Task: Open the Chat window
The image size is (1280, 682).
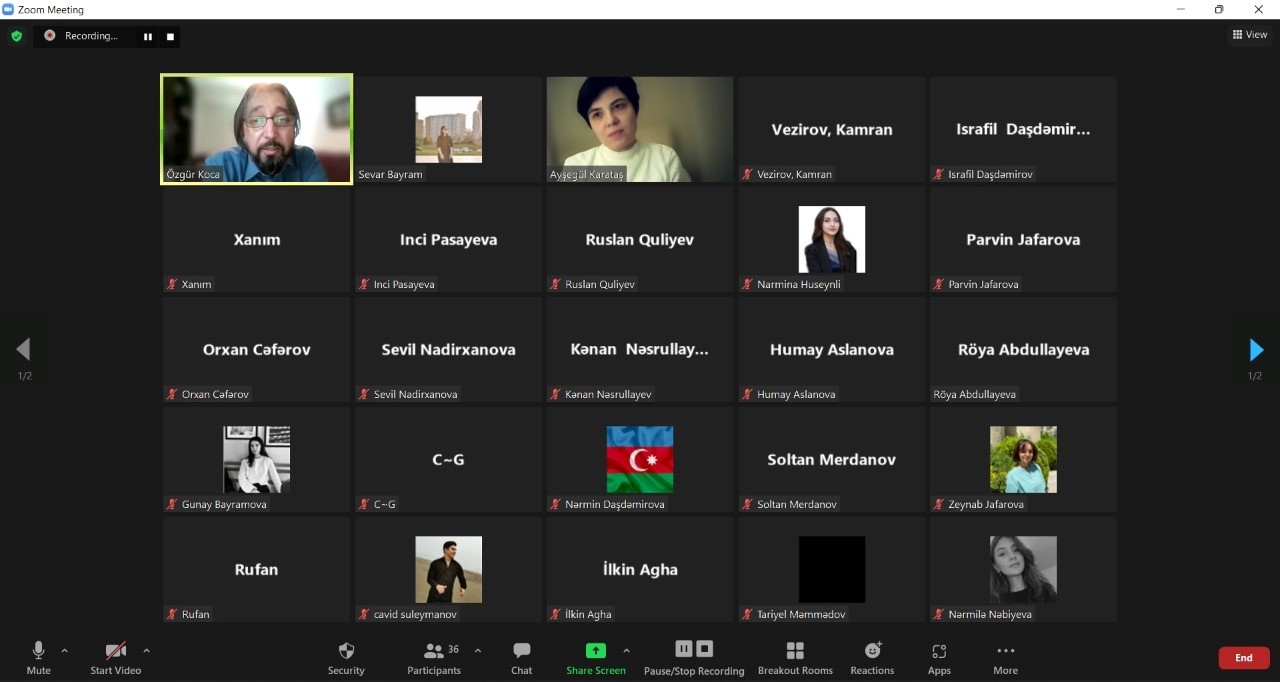Action: 521,657
